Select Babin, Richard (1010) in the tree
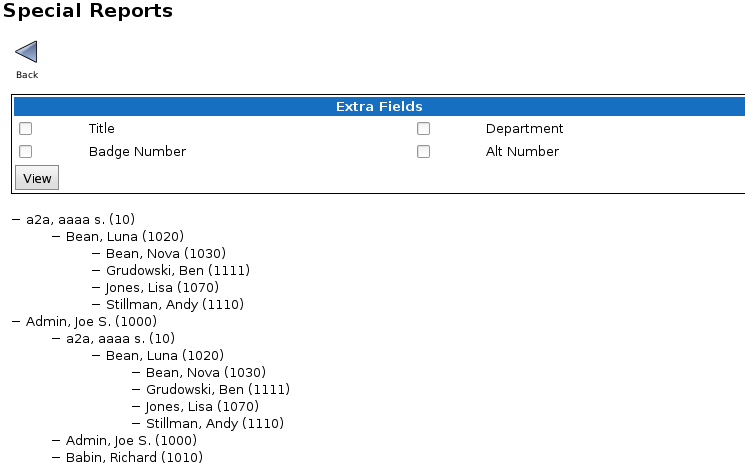The width and height of the screenshot is (745, 466). [x=134, y=457]
